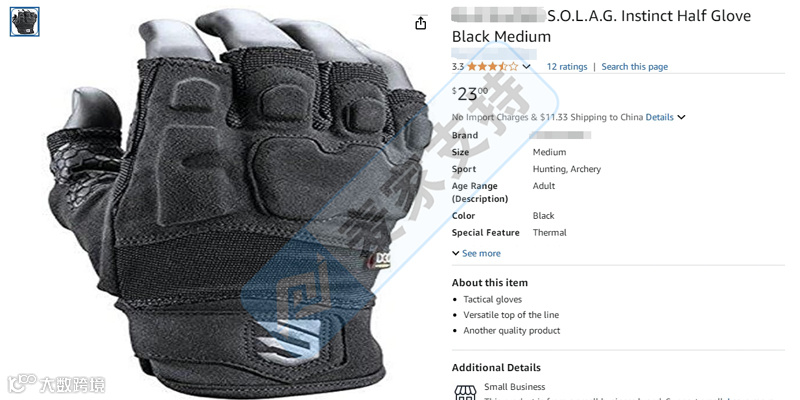Click the Small Business label
This screenshot has height=400, width=800.
point(514,387)
